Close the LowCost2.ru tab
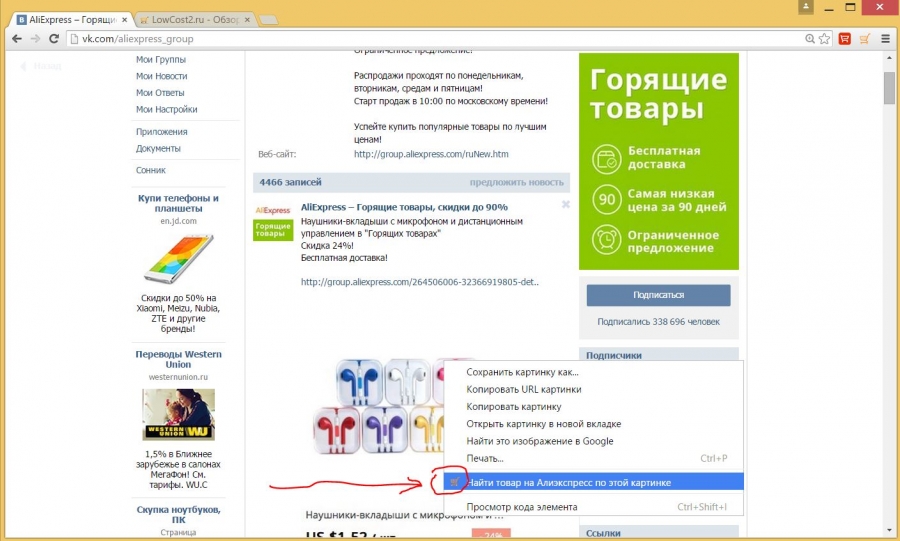900x541 pixels. pos(247,19)
